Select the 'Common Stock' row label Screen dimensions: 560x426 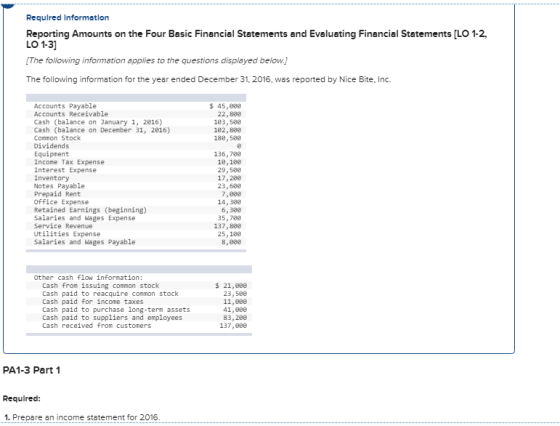(x=57, y=138)
